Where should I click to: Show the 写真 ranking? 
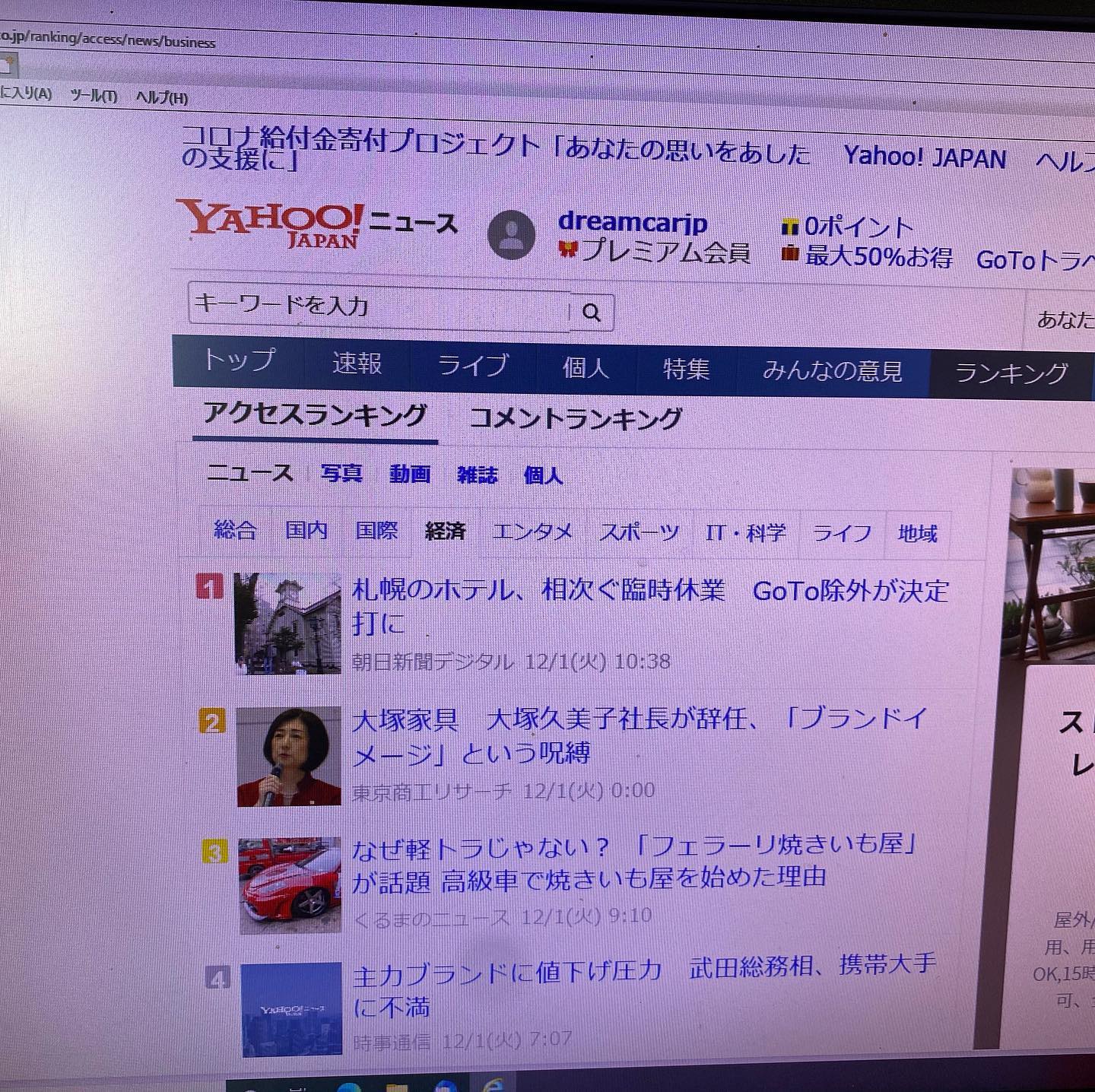341,474
